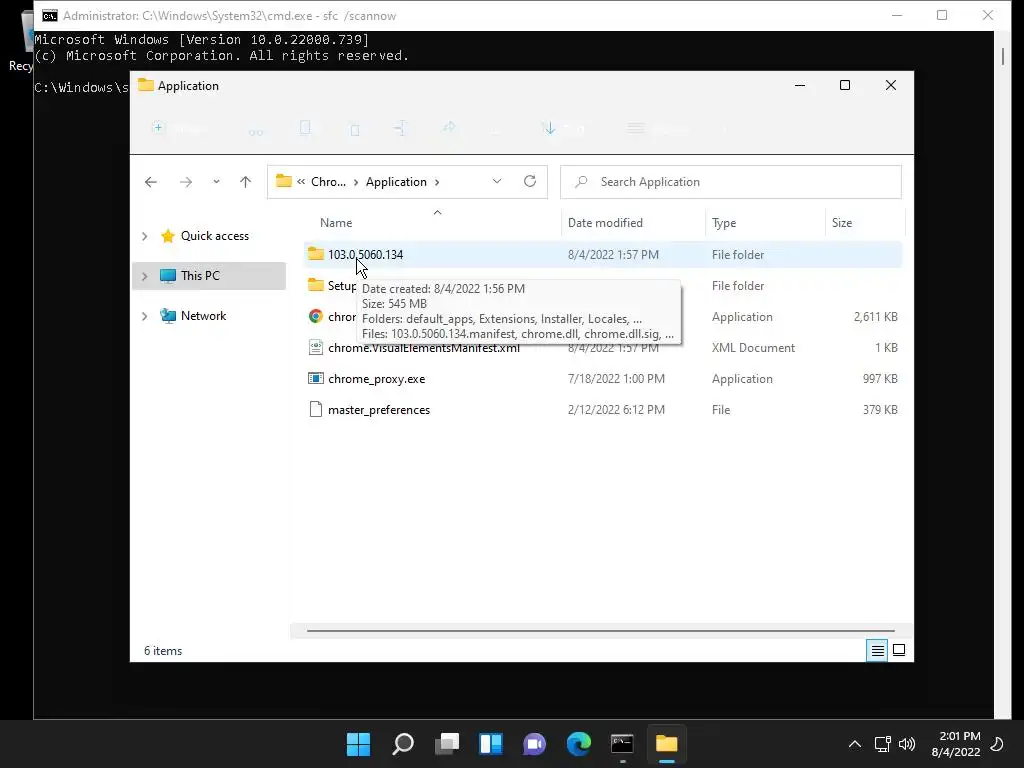Click the Application breadcrumb segment
Image resolution: width=1024 pixels, height=768 pixels.
396,182
